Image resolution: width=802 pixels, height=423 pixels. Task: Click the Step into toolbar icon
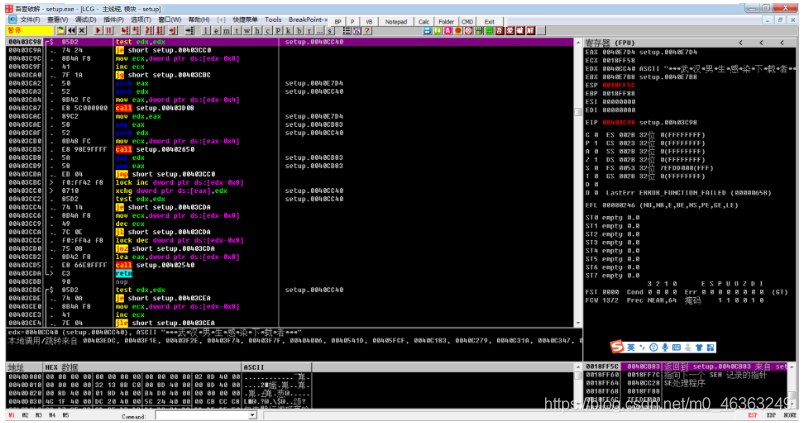(124, 31)
